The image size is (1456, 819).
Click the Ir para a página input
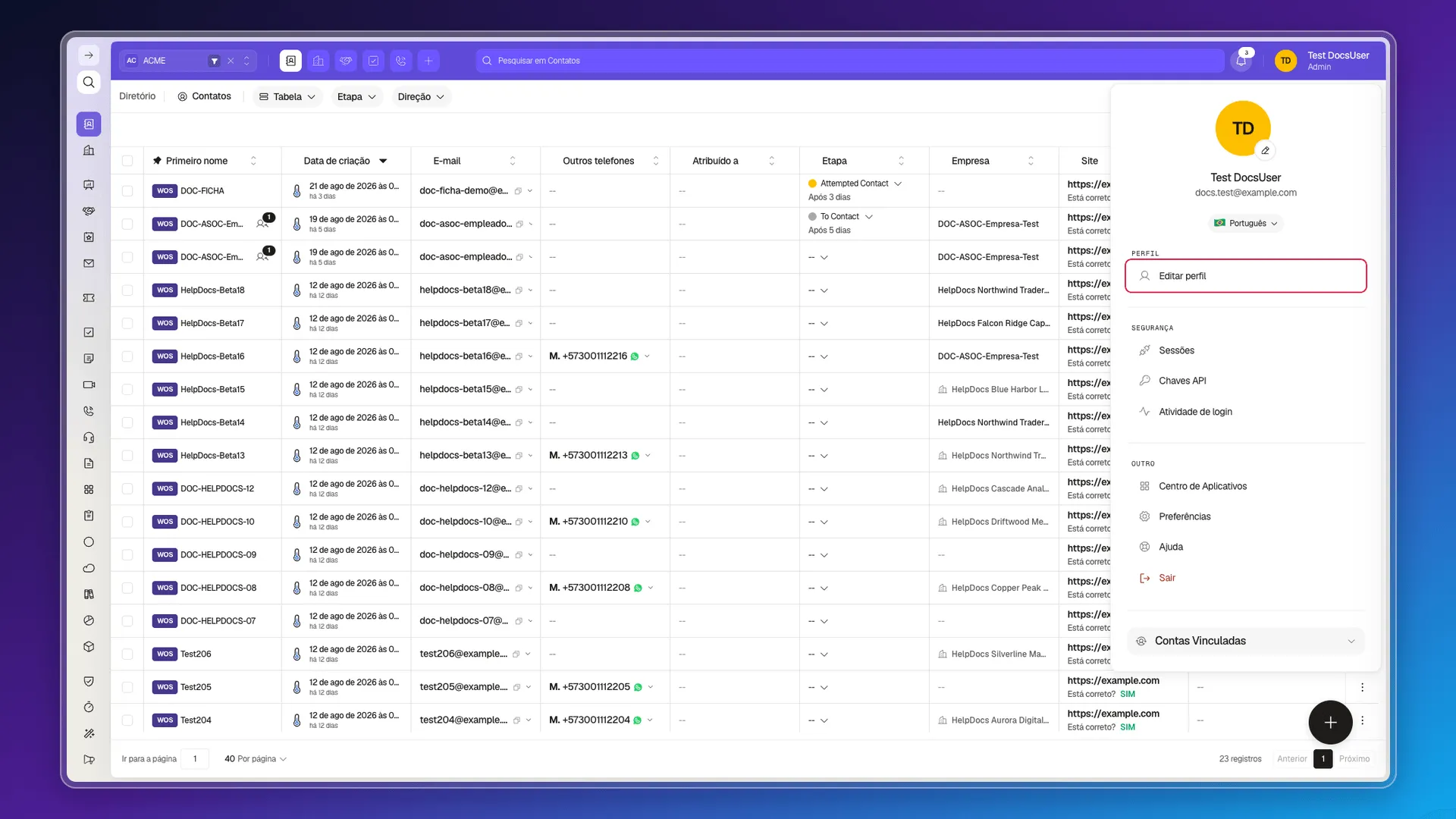coord(195,759)
